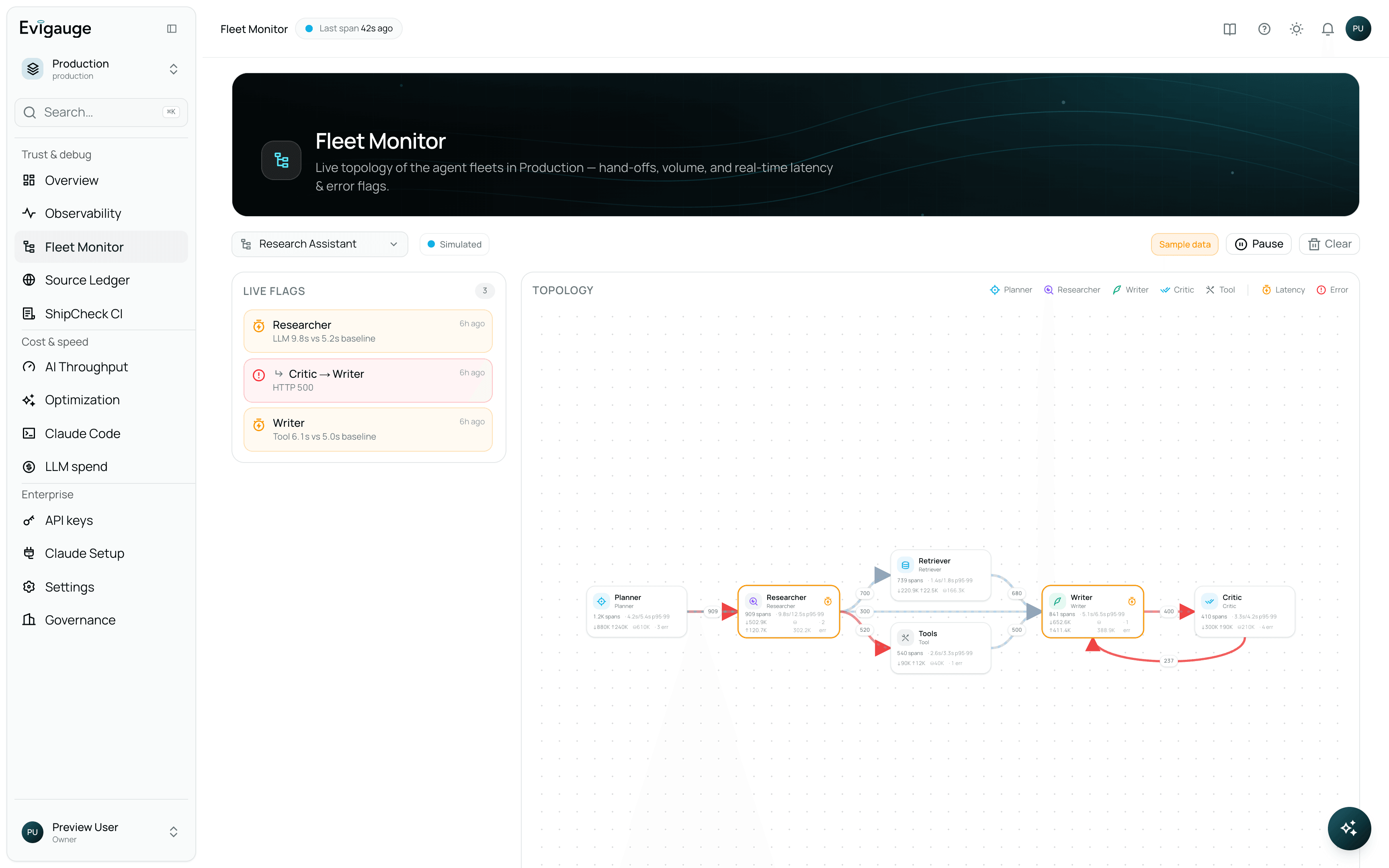Viewport: 1389px width, 868px height.
Task: Collapse the sidebar panel icon
Action: (x=172, y=29)
